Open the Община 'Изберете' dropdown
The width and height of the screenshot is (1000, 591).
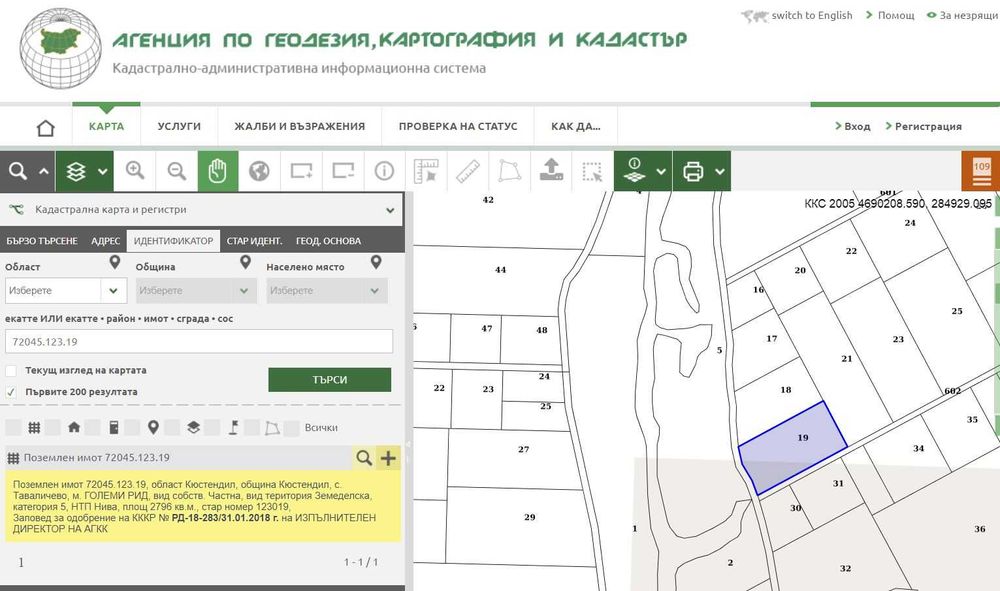click(196, 291)
